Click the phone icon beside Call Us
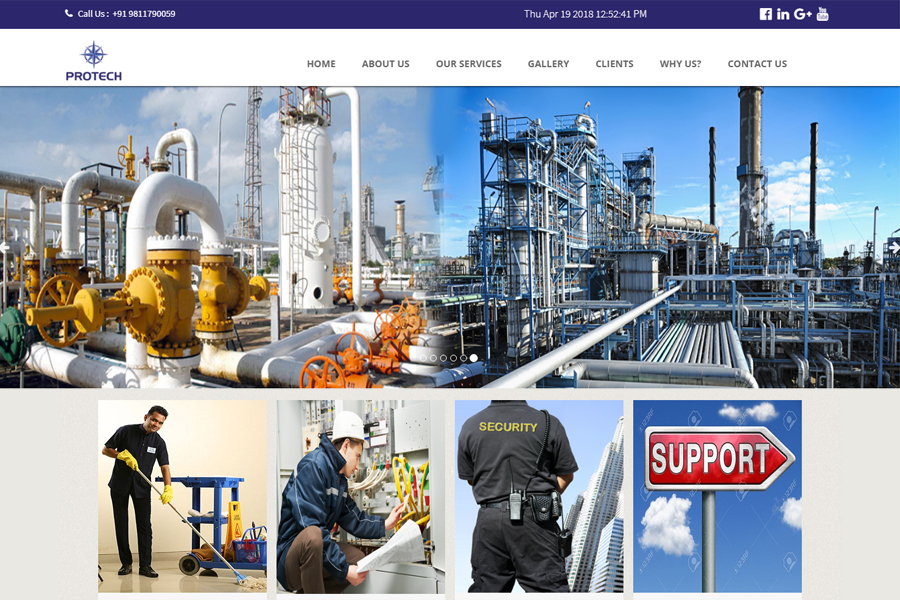This screenshot has height=600, width=900. click(69, 13)
